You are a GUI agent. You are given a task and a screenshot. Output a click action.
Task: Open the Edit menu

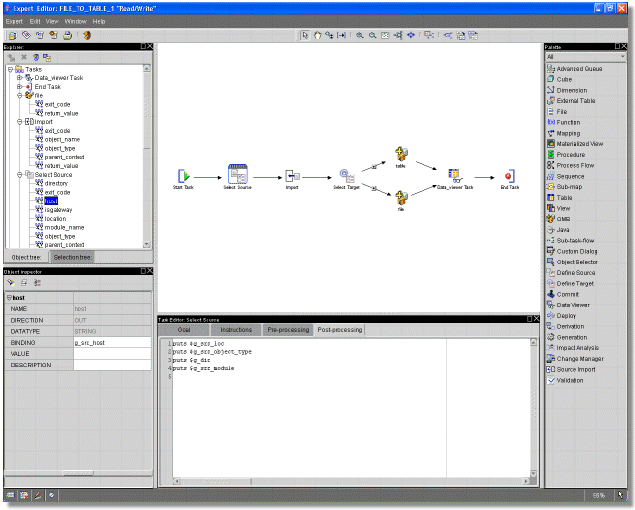coord(35,21)
